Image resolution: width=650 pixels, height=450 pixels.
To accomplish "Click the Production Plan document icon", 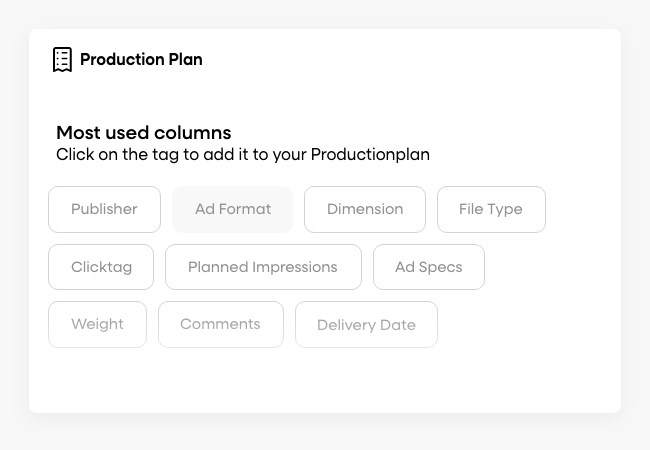I will tap(63, 60).
